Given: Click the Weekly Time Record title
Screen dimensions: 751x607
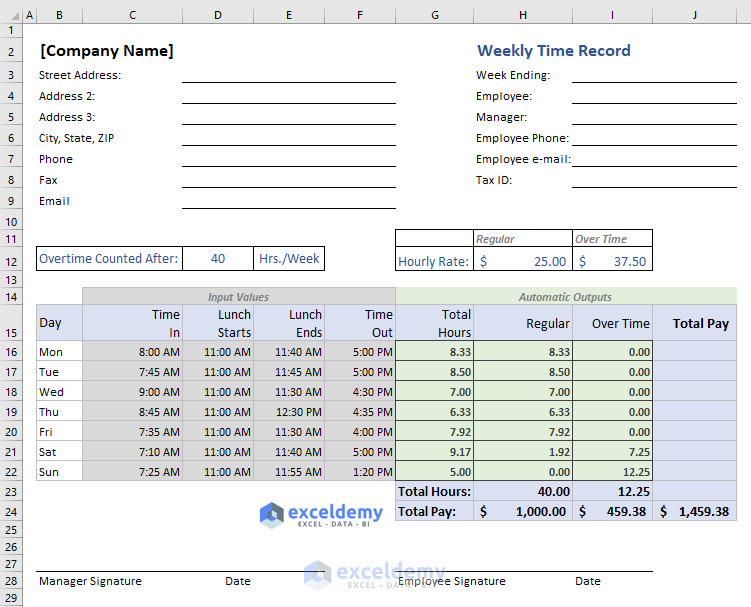Looking at the screenshot, I should [x=554, y=51].
